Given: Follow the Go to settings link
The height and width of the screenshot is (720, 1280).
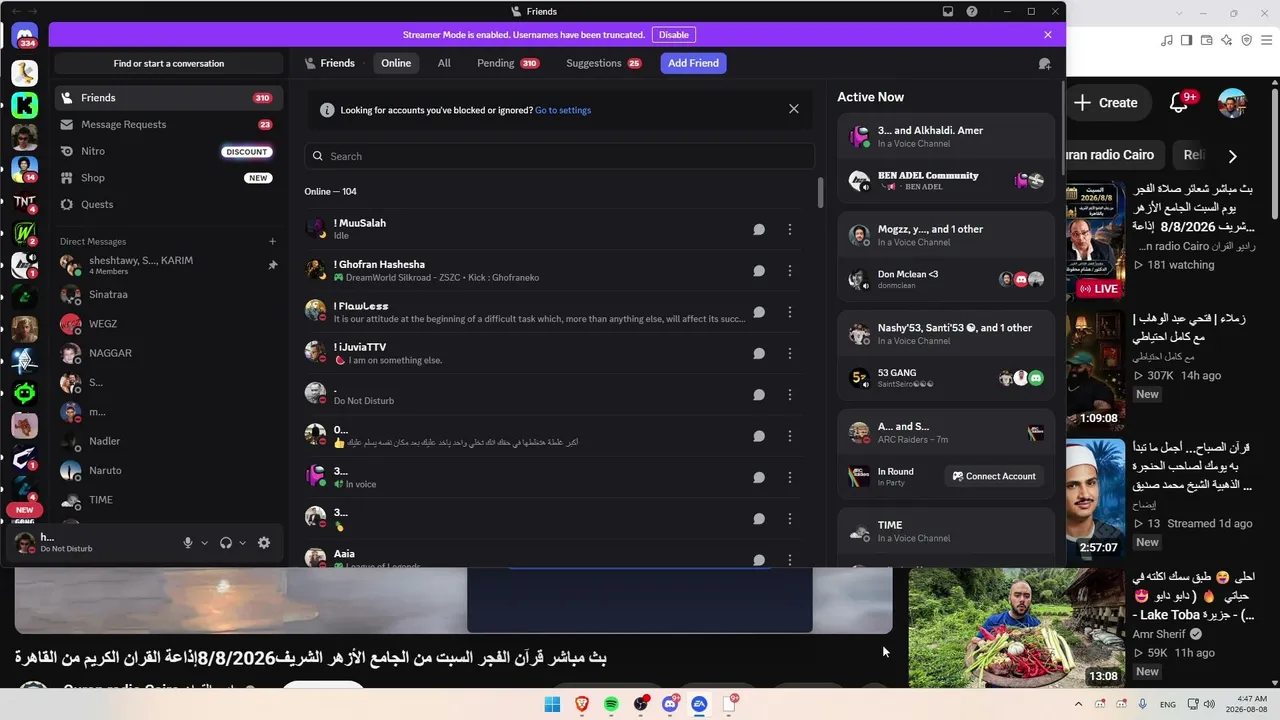Looking at the screenshot, I should pyautogui.click(x=563, y=110).
